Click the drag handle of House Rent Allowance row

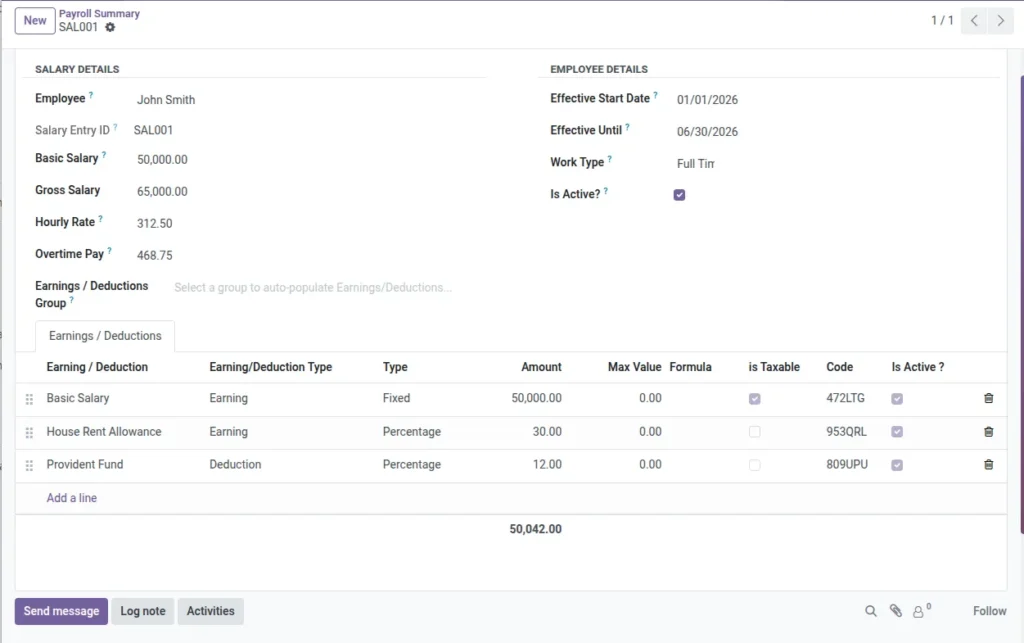29,433
